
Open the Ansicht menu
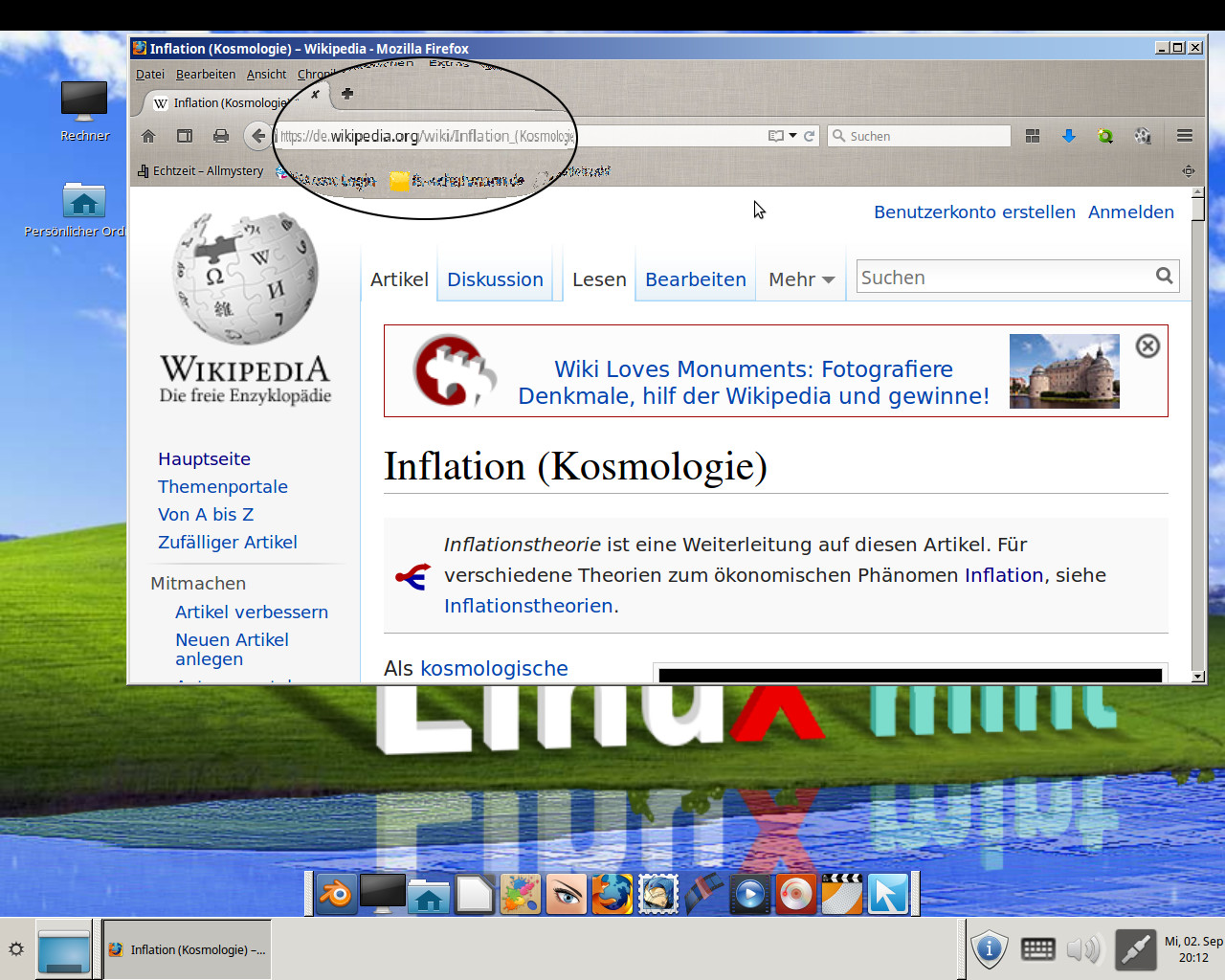tap(266, 74)
